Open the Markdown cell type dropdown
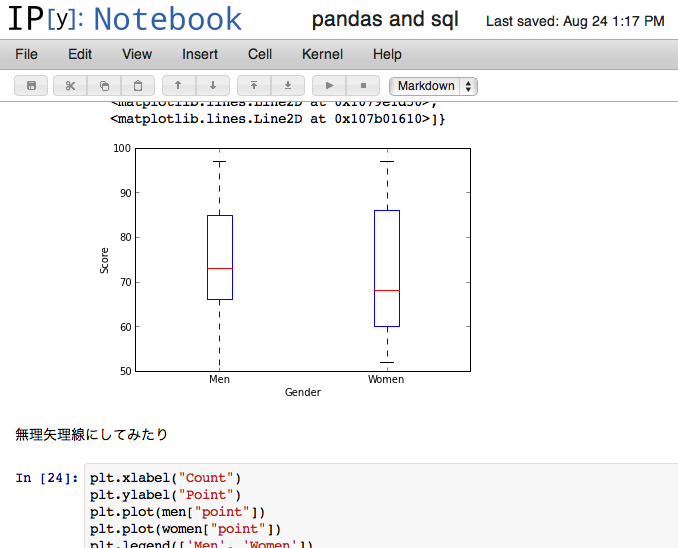Screen dimensions: 678x548 pos(433,86)
